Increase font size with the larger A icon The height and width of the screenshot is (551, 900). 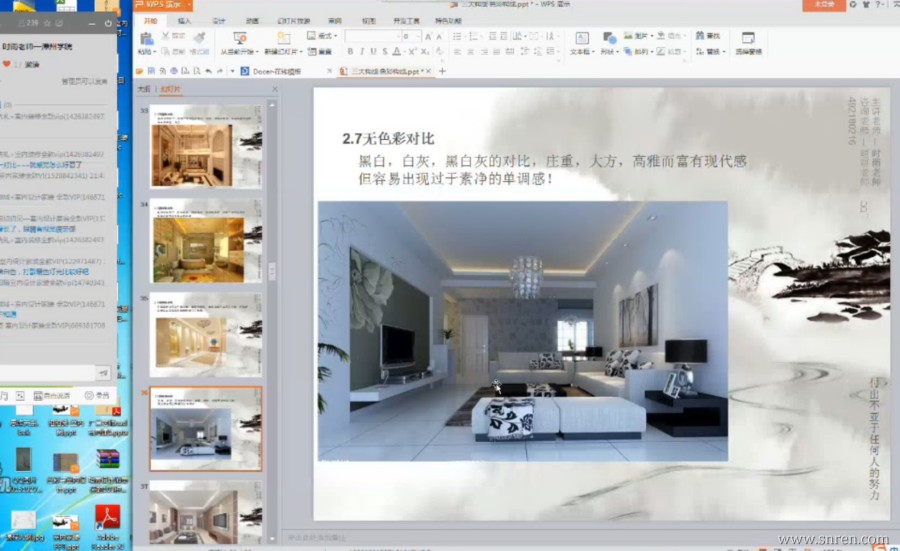[428, 36]
